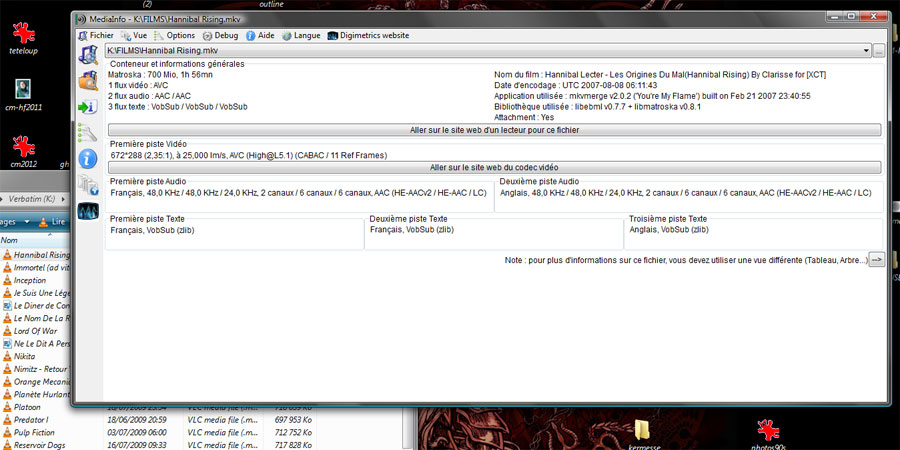Open the cm-hf2011 desktop icon
The image size is (900, 450).
pyautogui.click(x=24, y=94)
